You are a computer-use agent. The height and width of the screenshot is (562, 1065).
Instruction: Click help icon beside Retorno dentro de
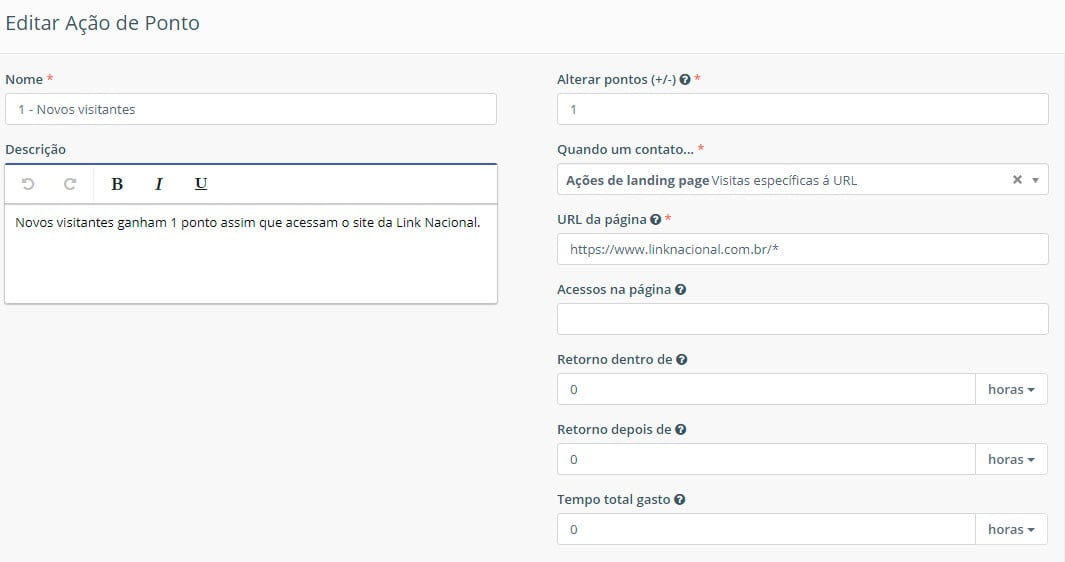pos(681,360)
